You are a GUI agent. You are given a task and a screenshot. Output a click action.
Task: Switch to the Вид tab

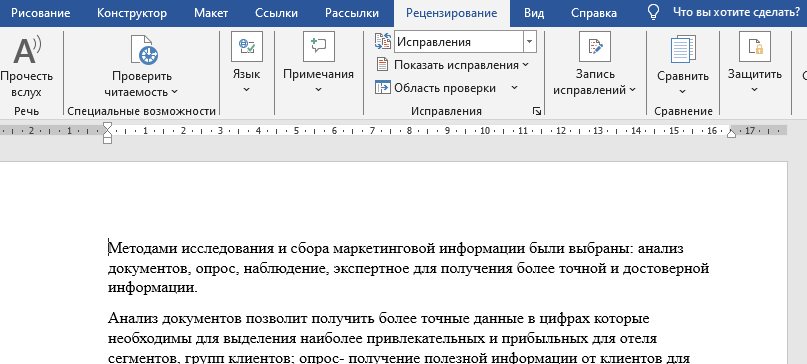[534, 13]
